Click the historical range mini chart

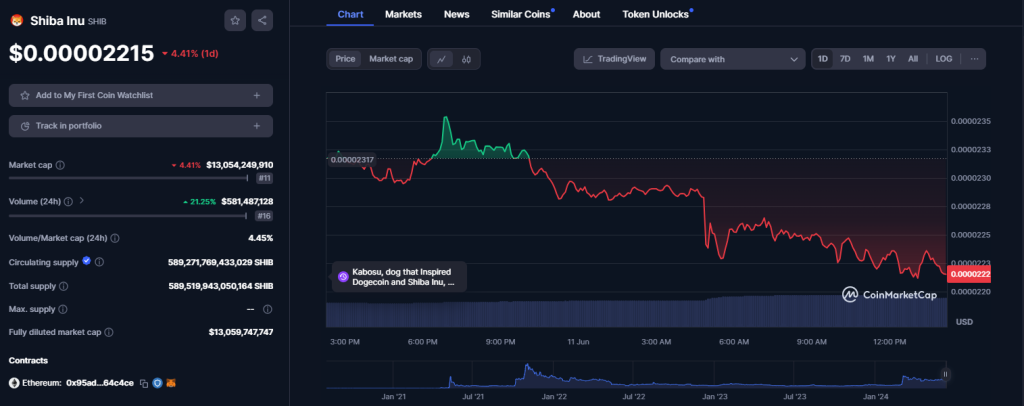640,375
